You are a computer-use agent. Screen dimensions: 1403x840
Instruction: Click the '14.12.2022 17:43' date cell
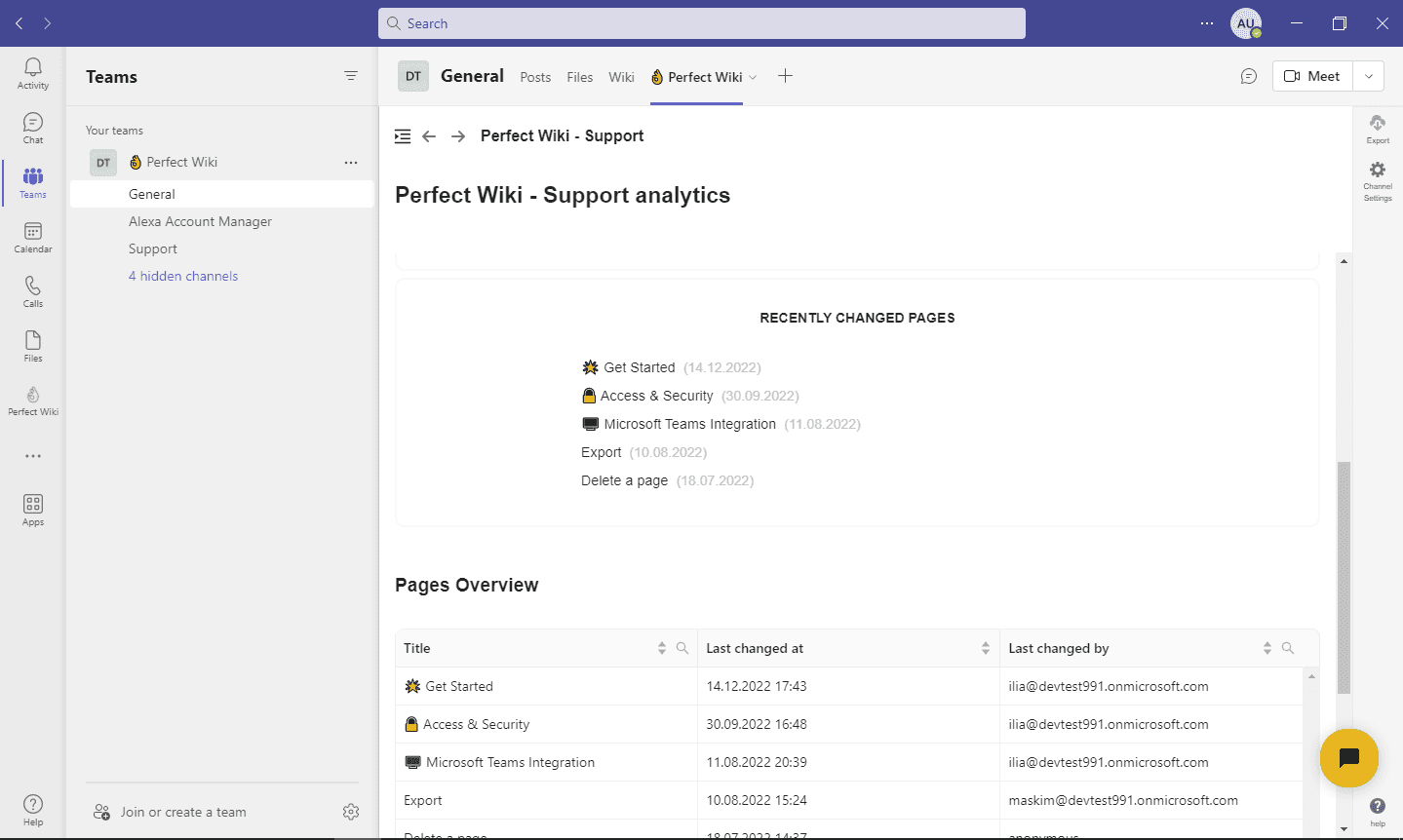(757, 686)
